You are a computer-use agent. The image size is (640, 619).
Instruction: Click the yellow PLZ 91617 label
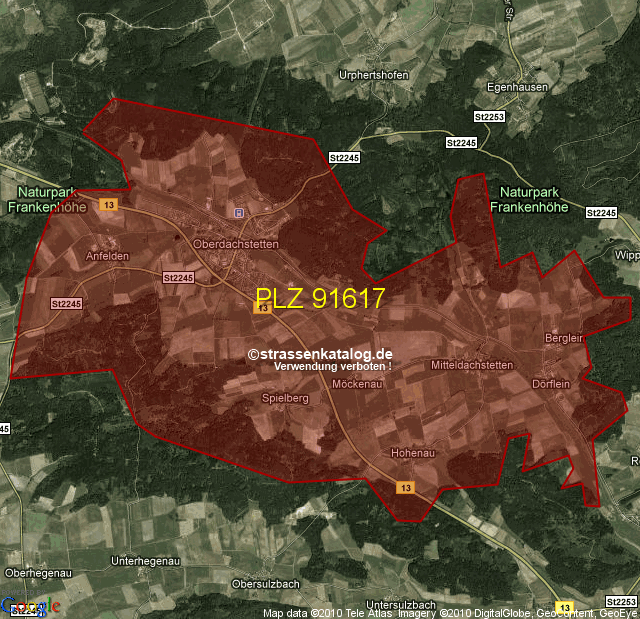[320, 298]
